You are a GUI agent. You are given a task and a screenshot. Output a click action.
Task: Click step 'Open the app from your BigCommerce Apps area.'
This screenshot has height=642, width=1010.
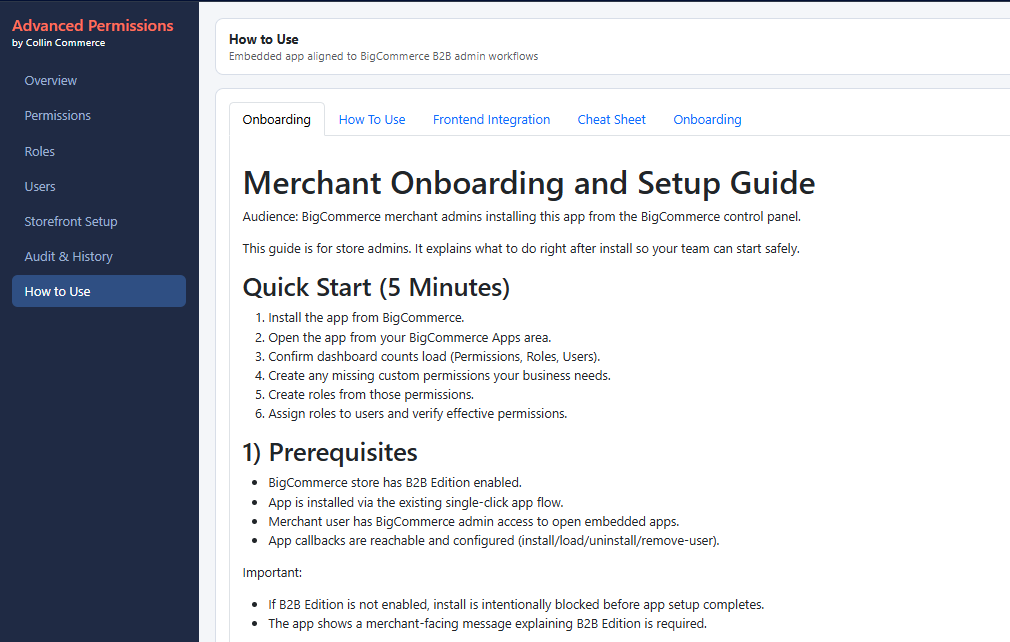(410, 337)
